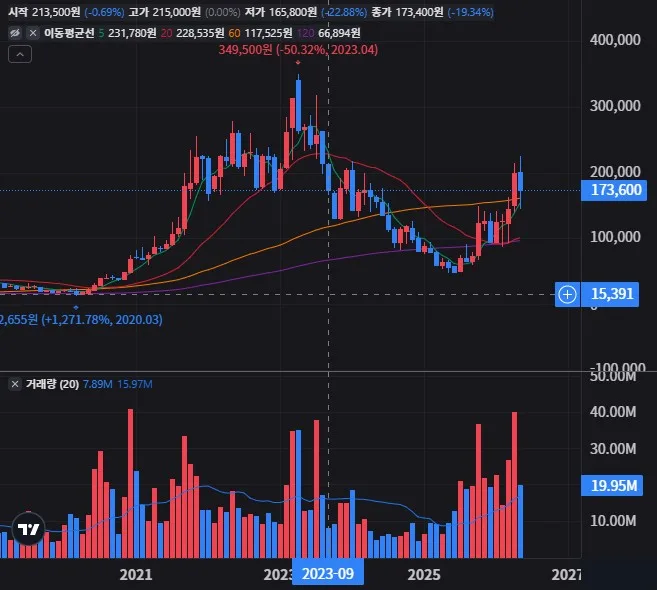This screenshot has width=657, height=590.
Task: Click the 30.00M volume axis label
Action: click(x=613, y=449)
